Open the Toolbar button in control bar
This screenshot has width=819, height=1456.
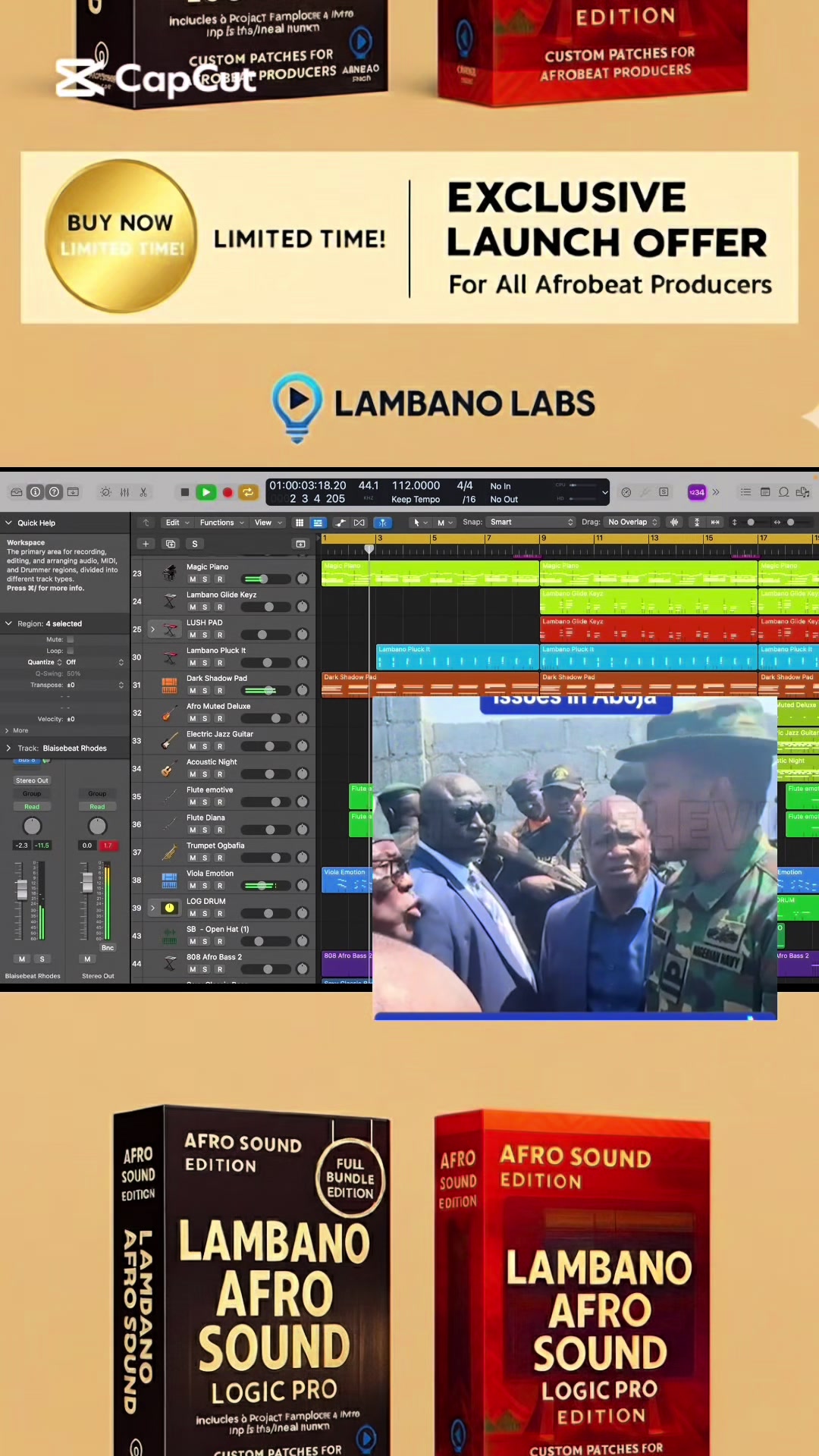[x=73, y=492]
